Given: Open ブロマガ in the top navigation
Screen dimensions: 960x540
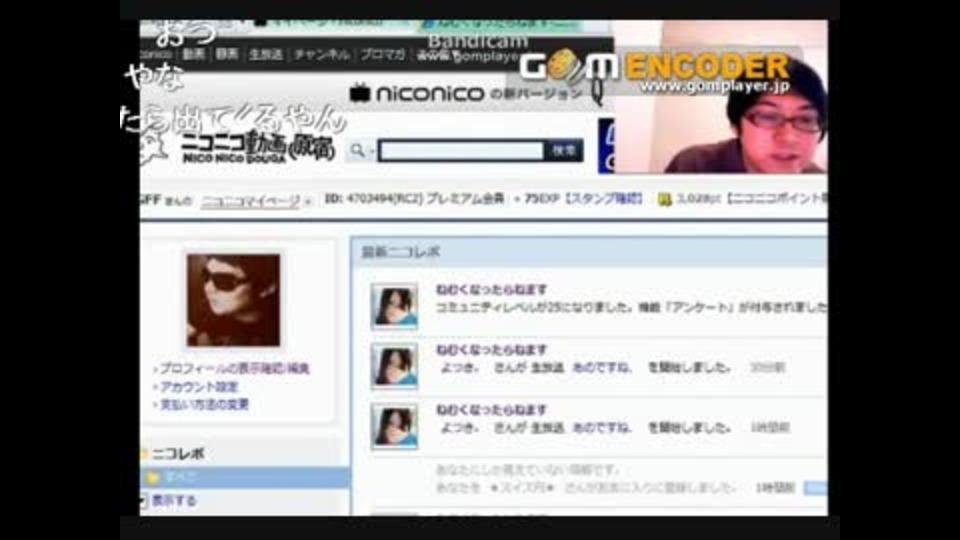Looking at the screenshot, I should point(383,54).
